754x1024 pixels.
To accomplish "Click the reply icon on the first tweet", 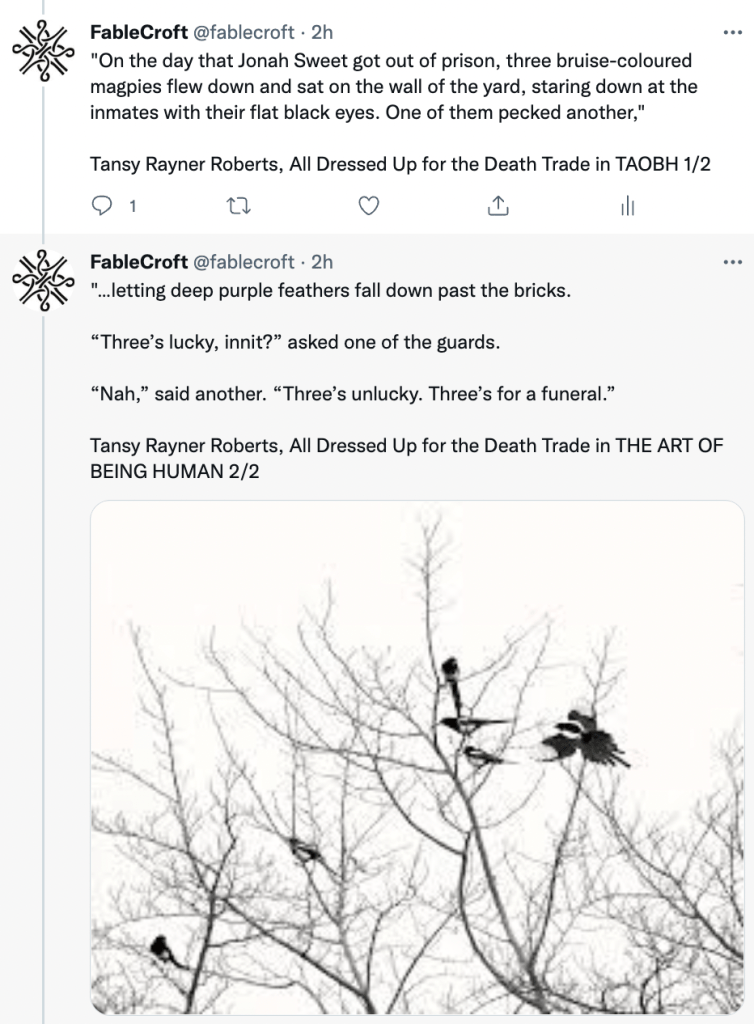I will pyautogui.click(x=101, y=206).
